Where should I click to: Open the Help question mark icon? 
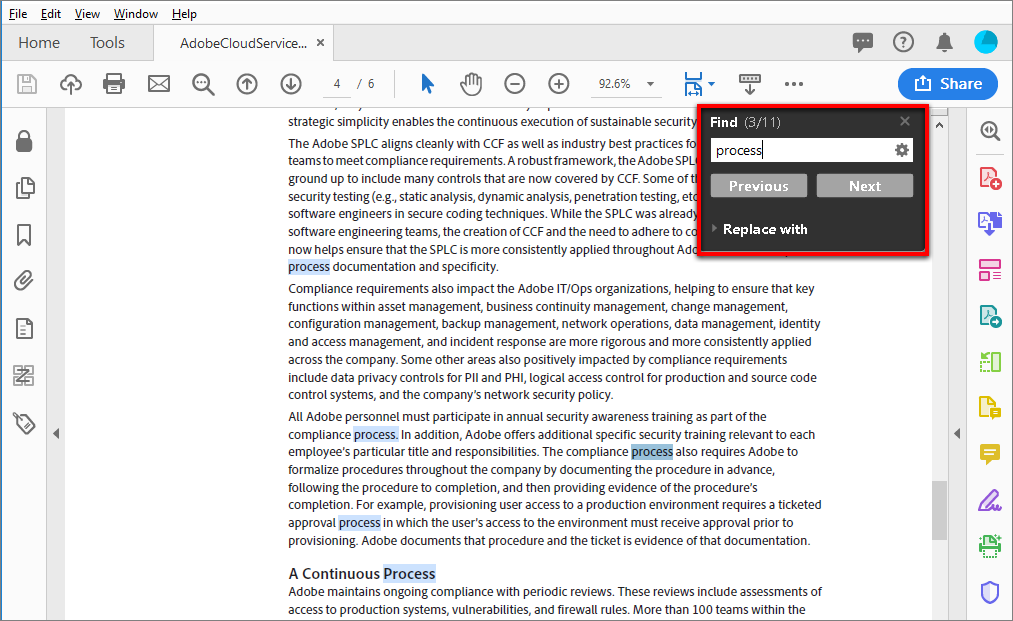(903, 43)
